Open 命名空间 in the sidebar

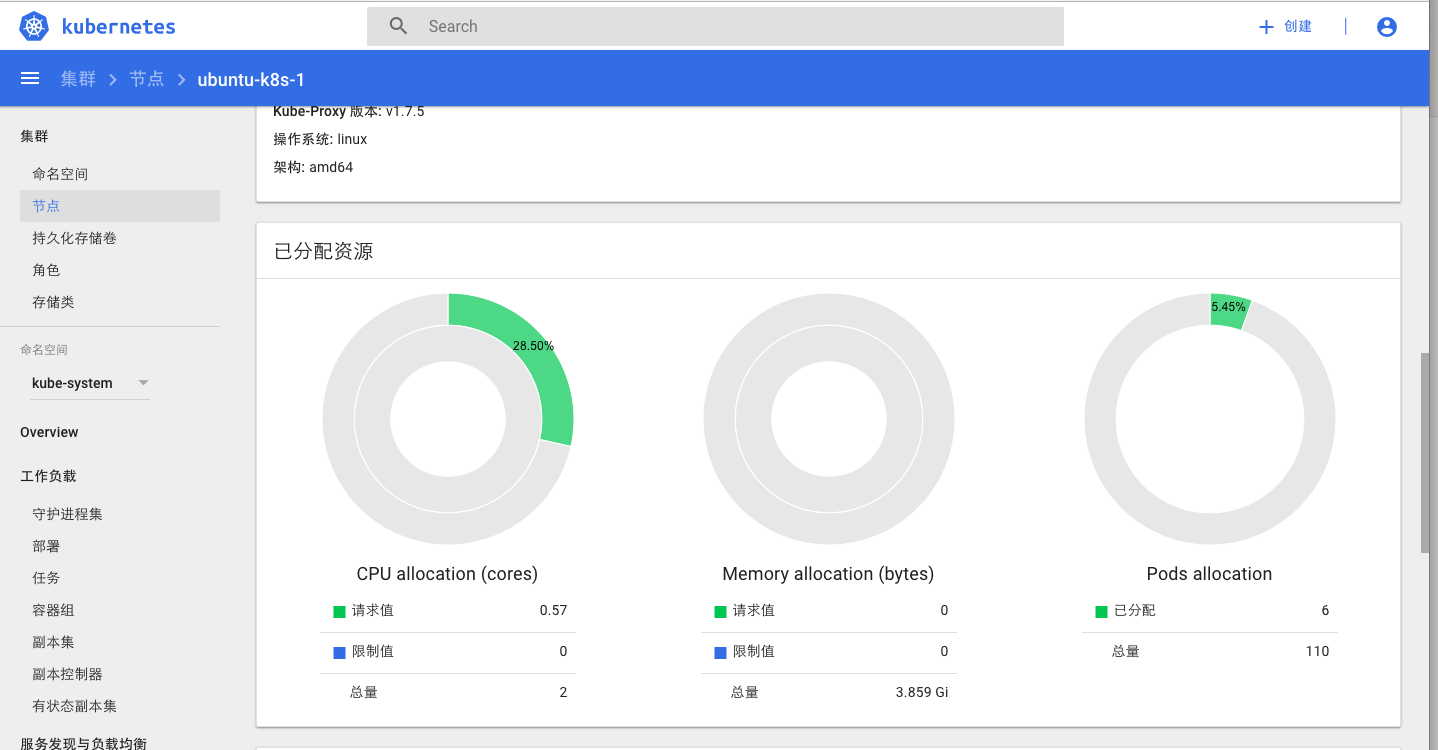60,174
